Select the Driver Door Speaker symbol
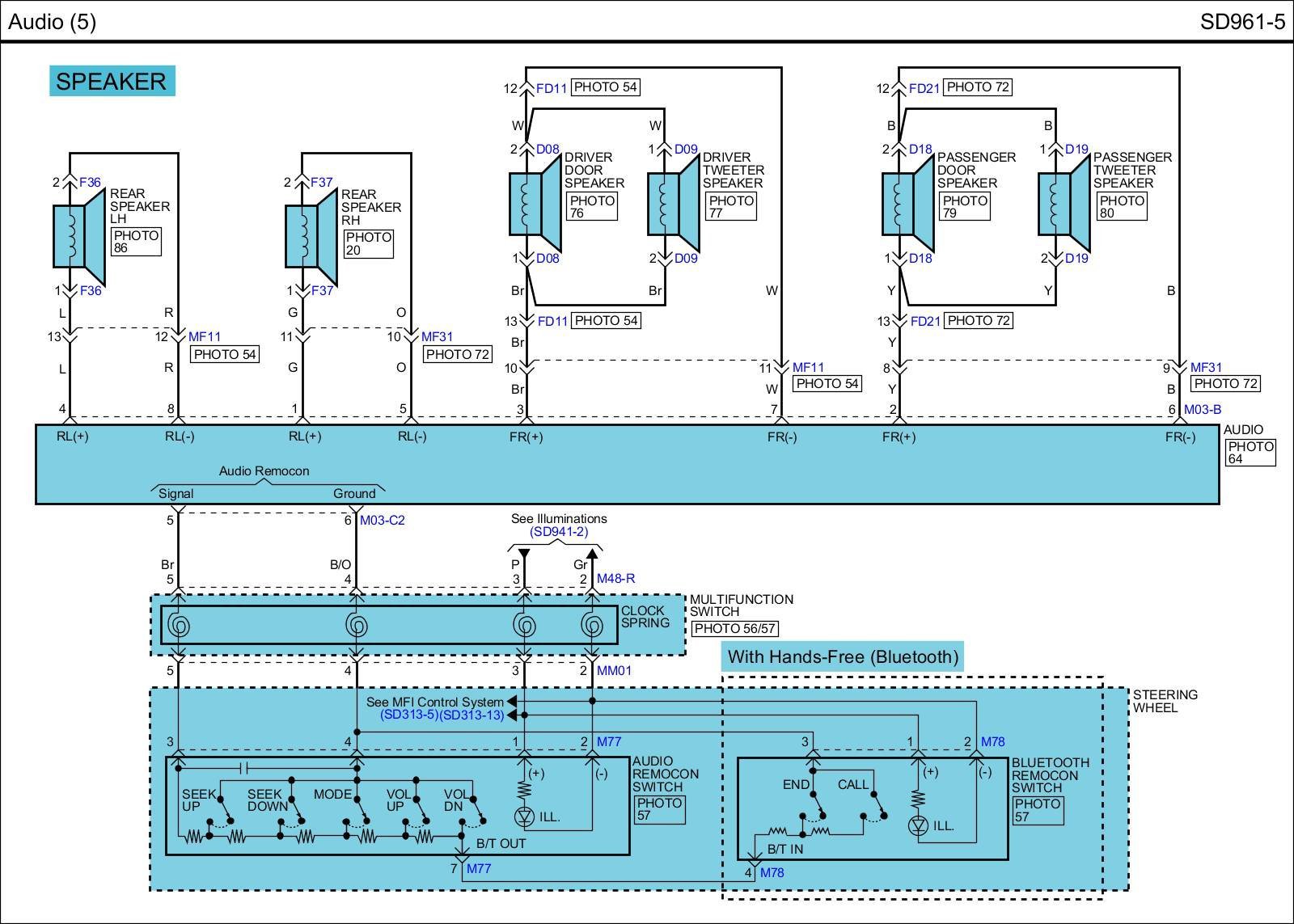Screen dimensions: 1294x924 (x=534, y=204)
